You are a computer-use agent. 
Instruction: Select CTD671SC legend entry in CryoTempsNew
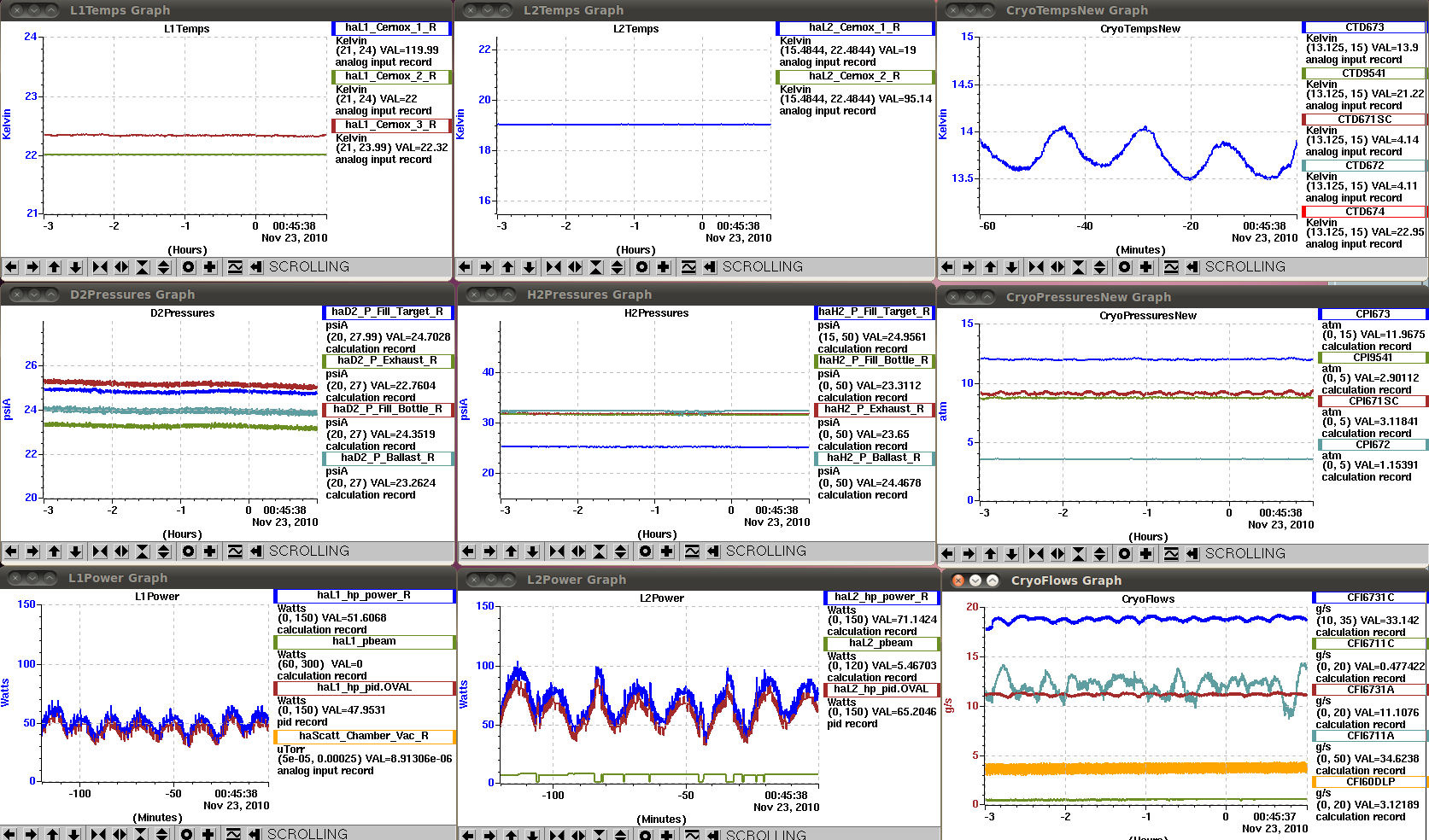[1365, 120]
